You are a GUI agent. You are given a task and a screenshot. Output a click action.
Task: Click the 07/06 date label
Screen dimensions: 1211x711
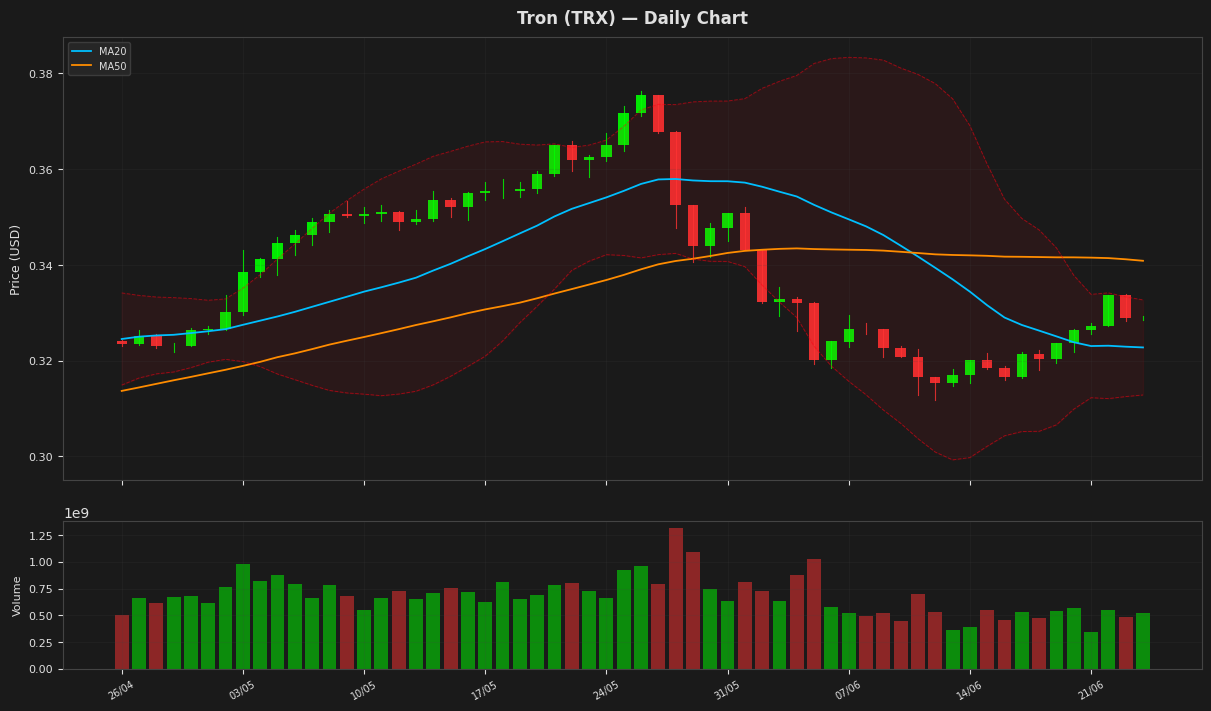pyautogui.click(x=847, y=690)
